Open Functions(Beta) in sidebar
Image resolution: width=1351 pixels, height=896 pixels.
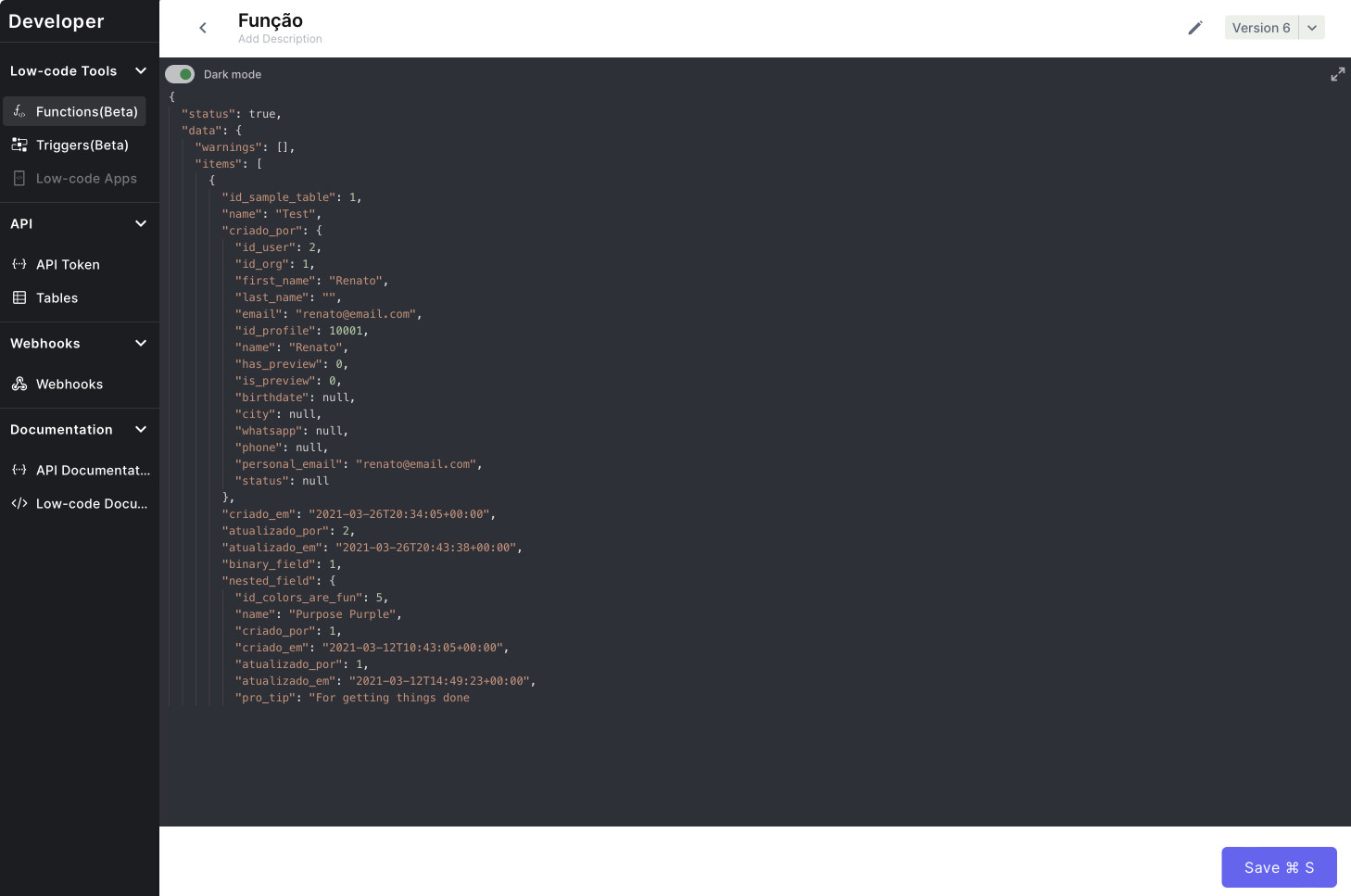(x=74, y=111)
